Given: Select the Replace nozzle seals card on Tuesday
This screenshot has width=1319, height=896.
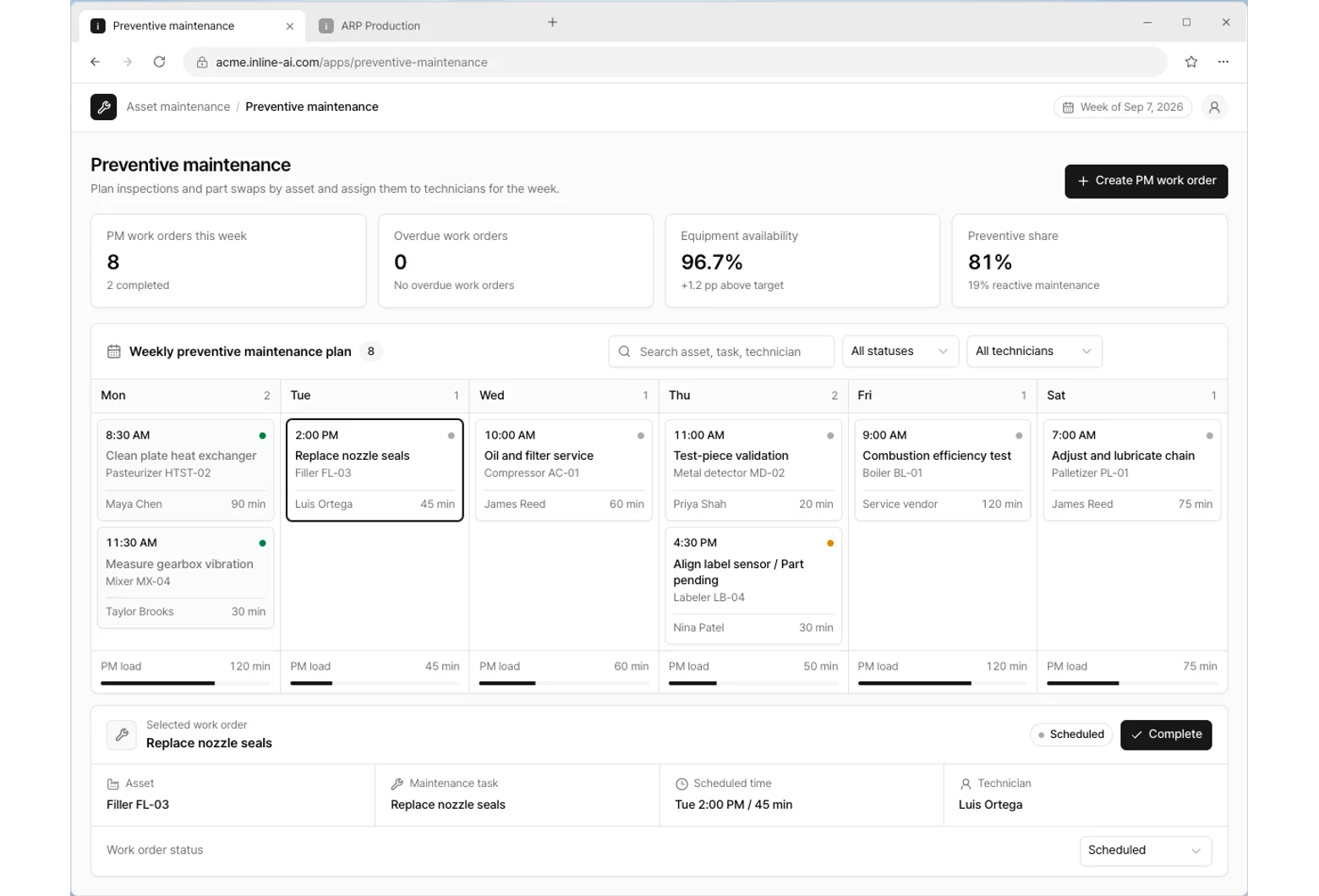Looking at the screenshot, I should 375,470.
